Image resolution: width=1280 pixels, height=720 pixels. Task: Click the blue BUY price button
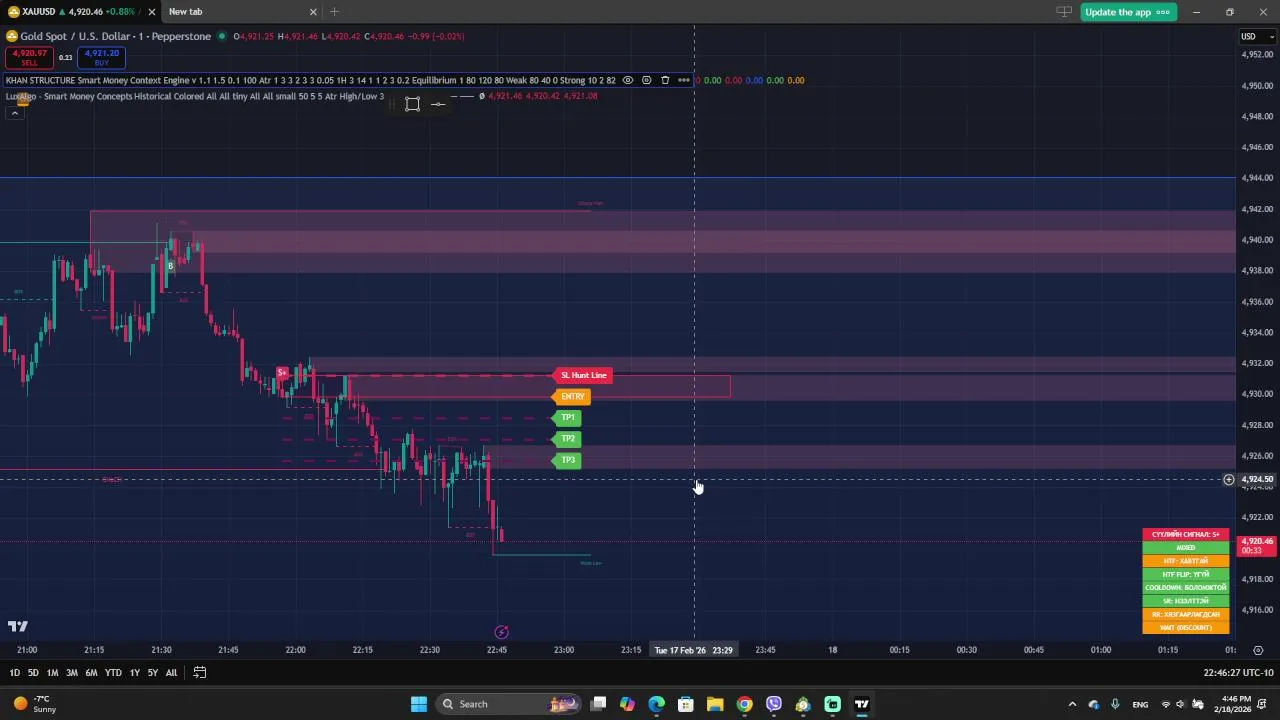coord(102,57)
